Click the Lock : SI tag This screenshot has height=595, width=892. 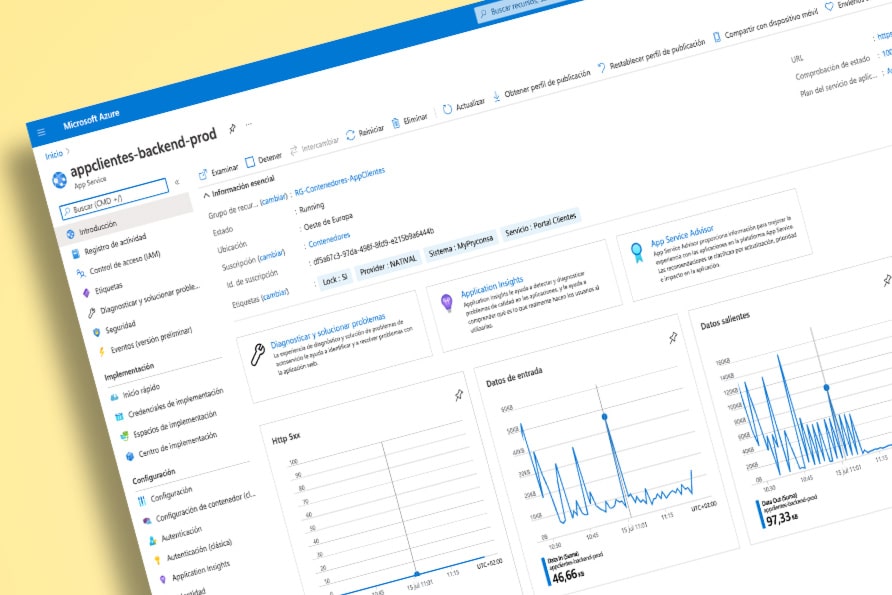[334, 279]
